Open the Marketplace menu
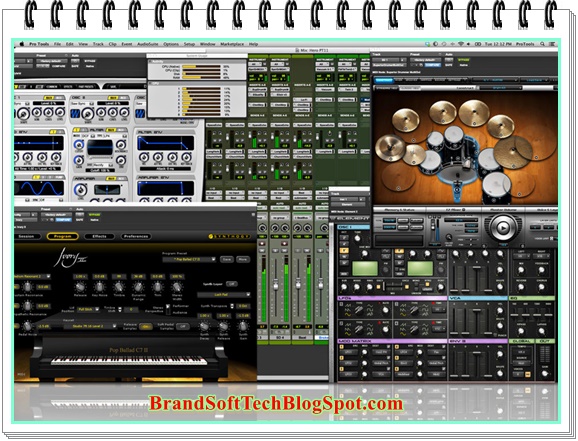 232,44
